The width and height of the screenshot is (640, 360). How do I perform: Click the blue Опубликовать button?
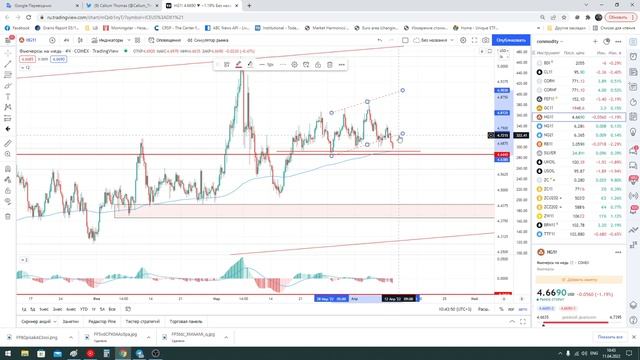(x=511, y=40)
